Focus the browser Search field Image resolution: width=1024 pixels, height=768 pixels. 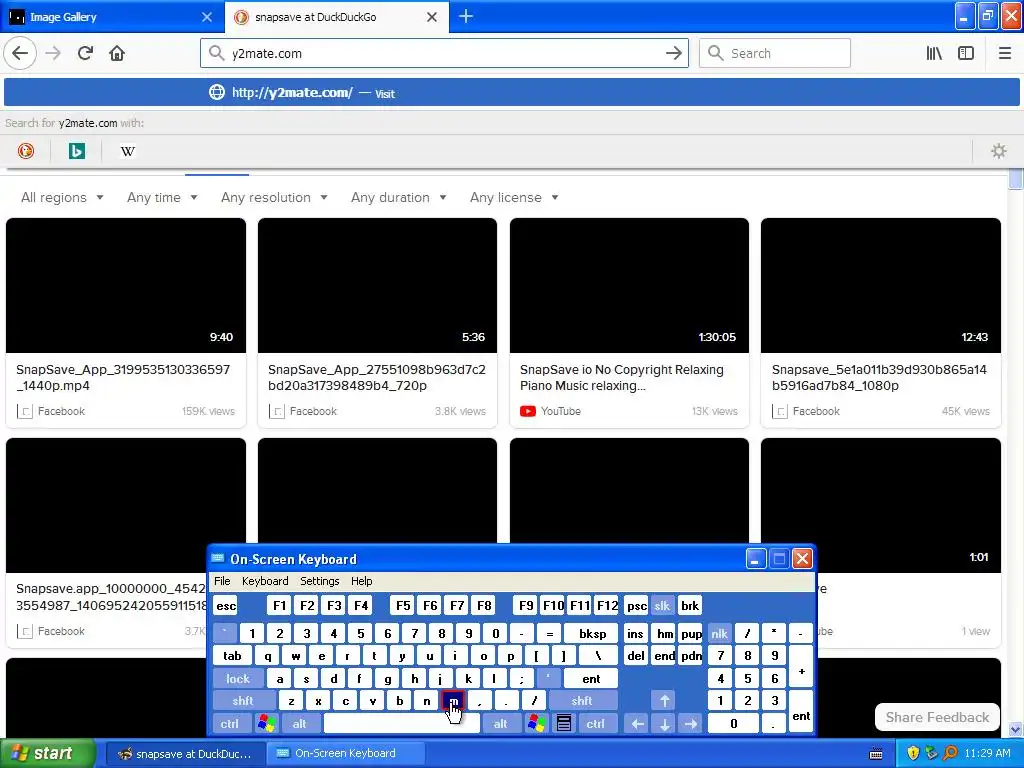pyautogui.click(x=775, y=53)
